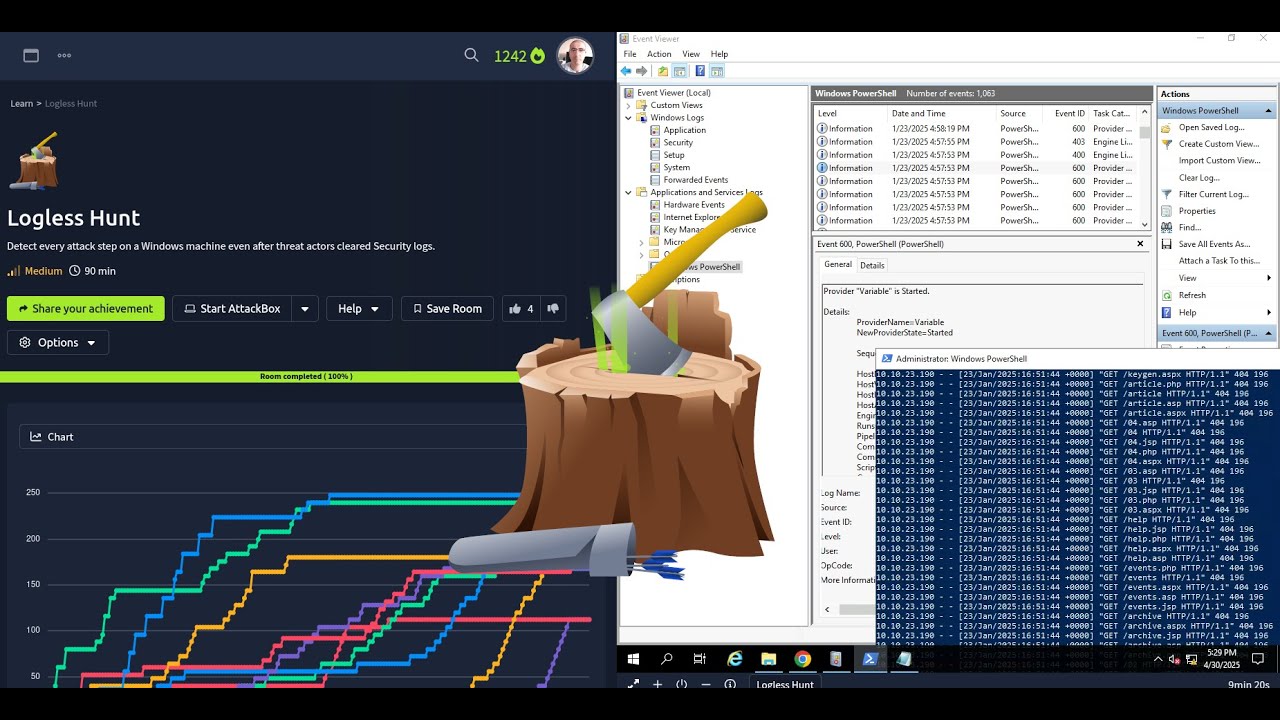Click the info icon in VM control bar
The width and height of the screenshot is (1280, 720).
click(x=730, y=684)
